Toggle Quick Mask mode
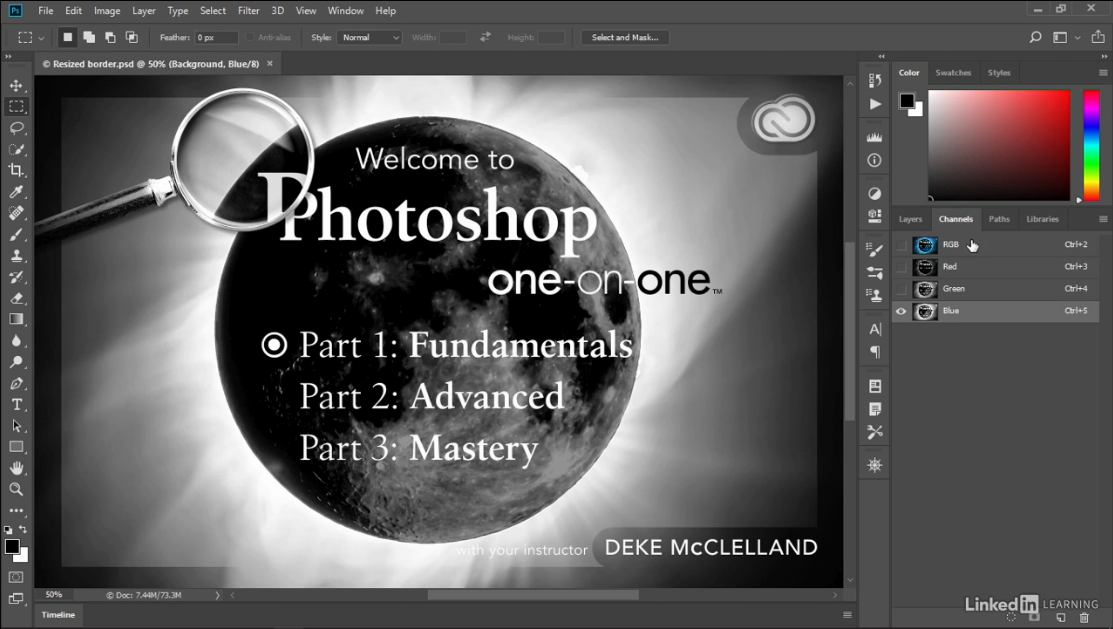 click(x=16, y=577)
